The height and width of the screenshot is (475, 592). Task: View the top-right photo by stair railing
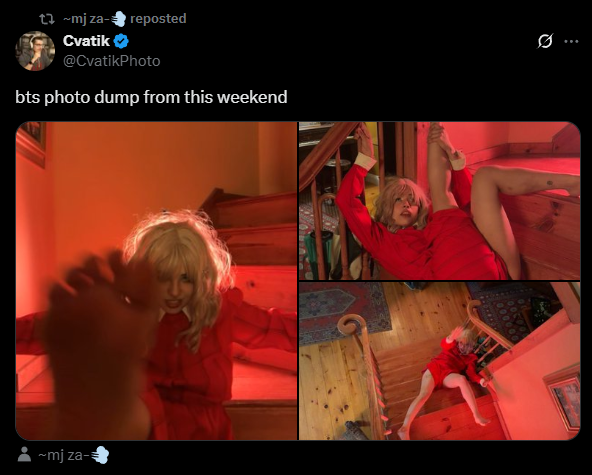(439, 200)
